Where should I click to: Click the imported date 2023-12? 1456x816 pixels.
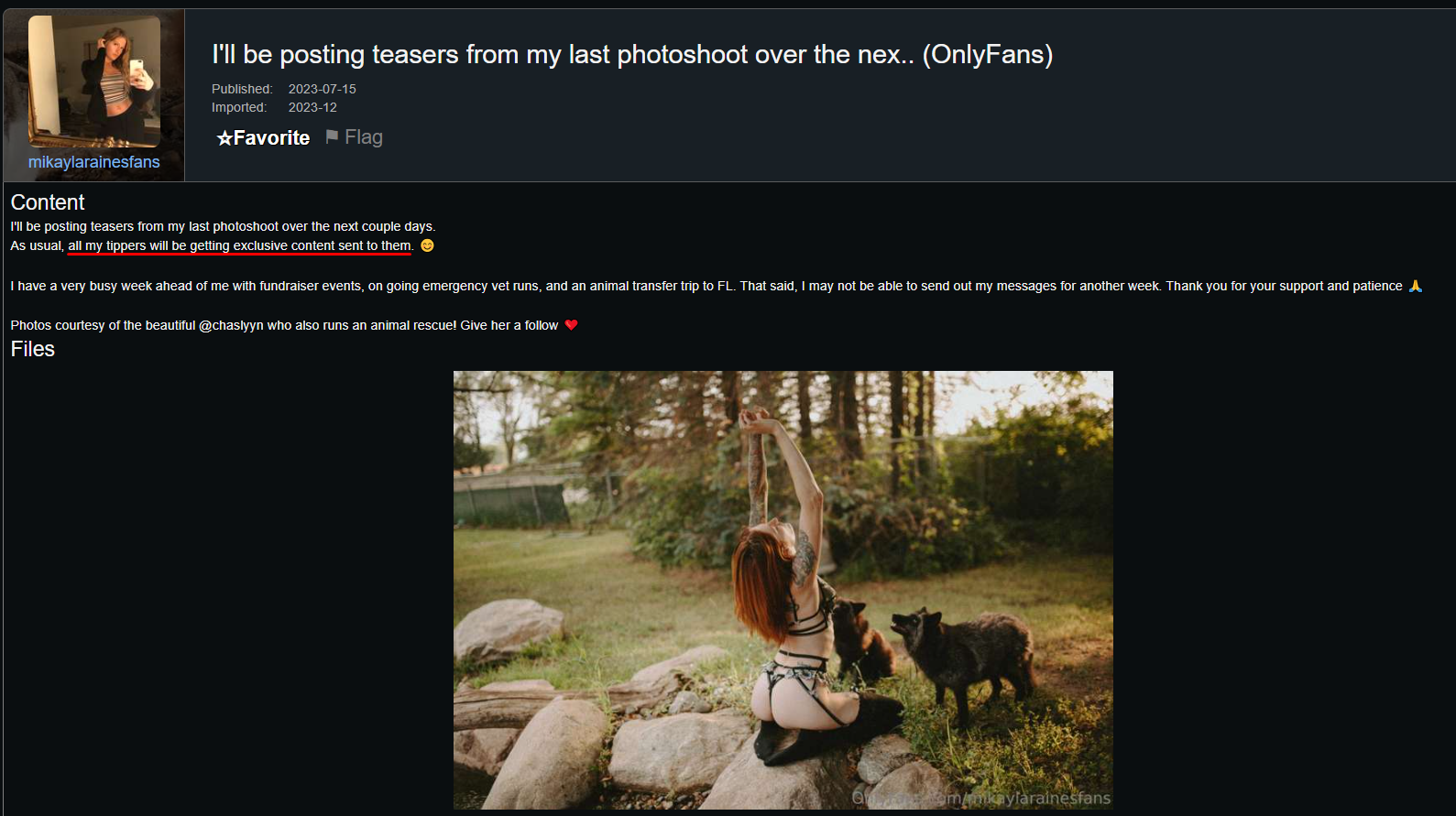[x=312, y=107]
